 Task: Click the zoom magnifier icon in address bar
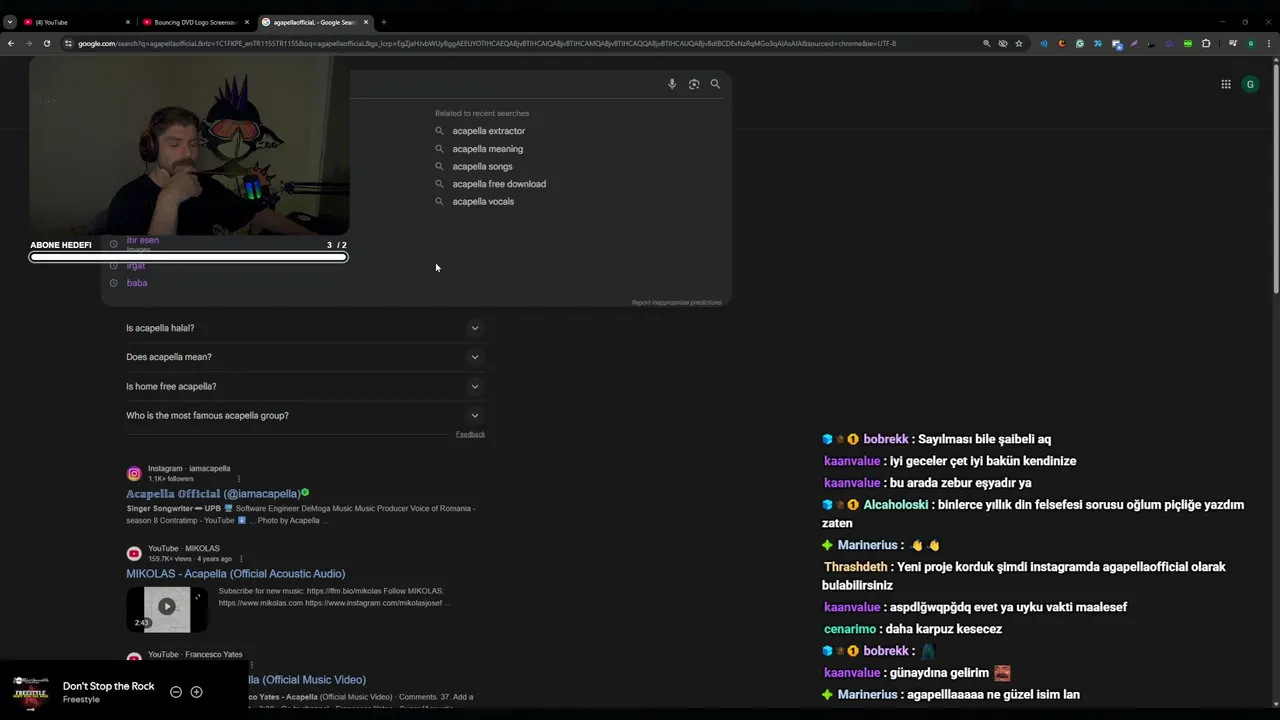coord(986,43)
